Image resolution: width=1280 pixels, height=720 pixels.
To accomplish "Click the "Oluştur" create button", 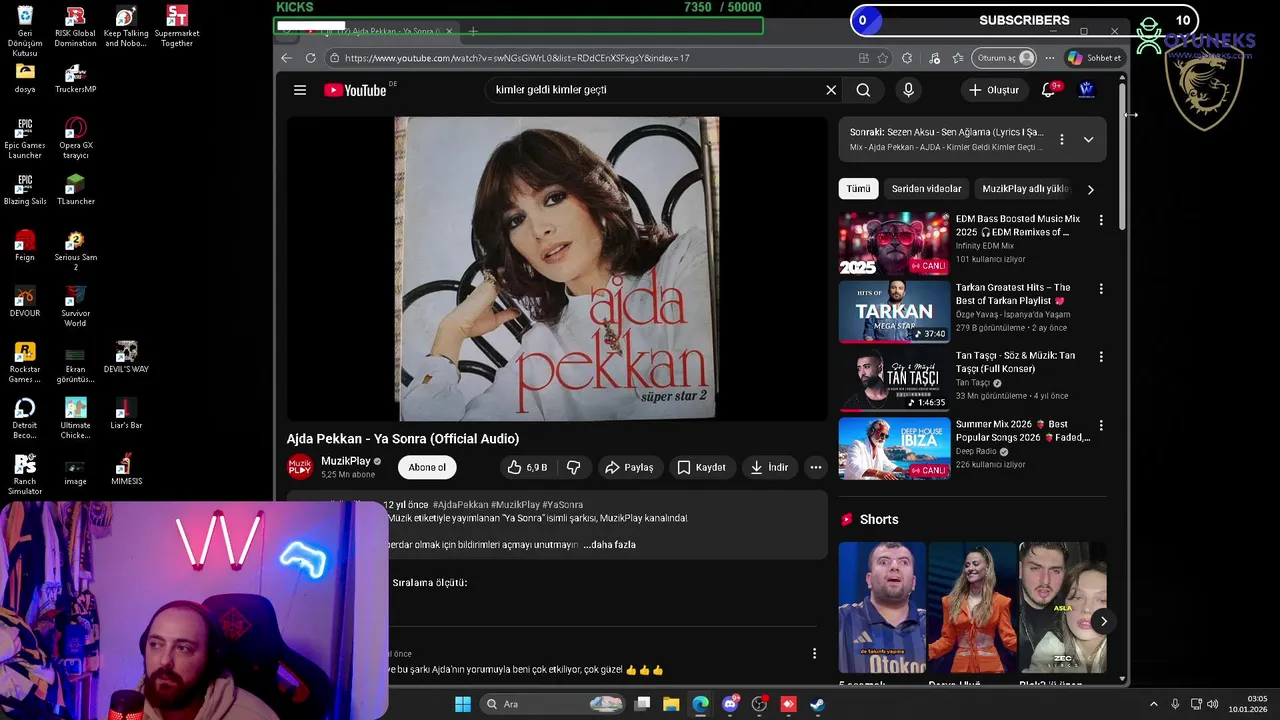I will pos(993,90).
